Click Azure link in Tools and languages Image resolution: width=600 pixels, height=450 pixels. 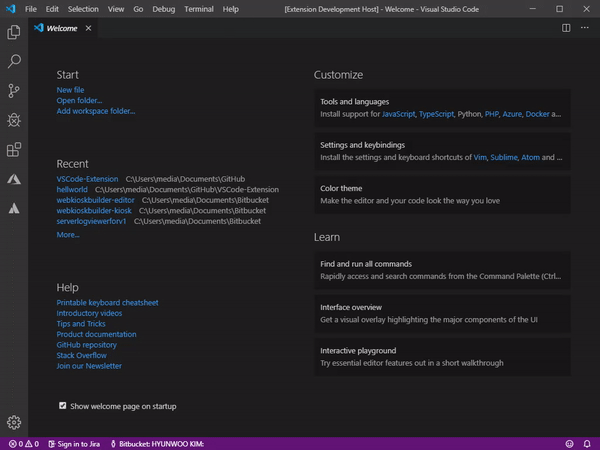512,114
